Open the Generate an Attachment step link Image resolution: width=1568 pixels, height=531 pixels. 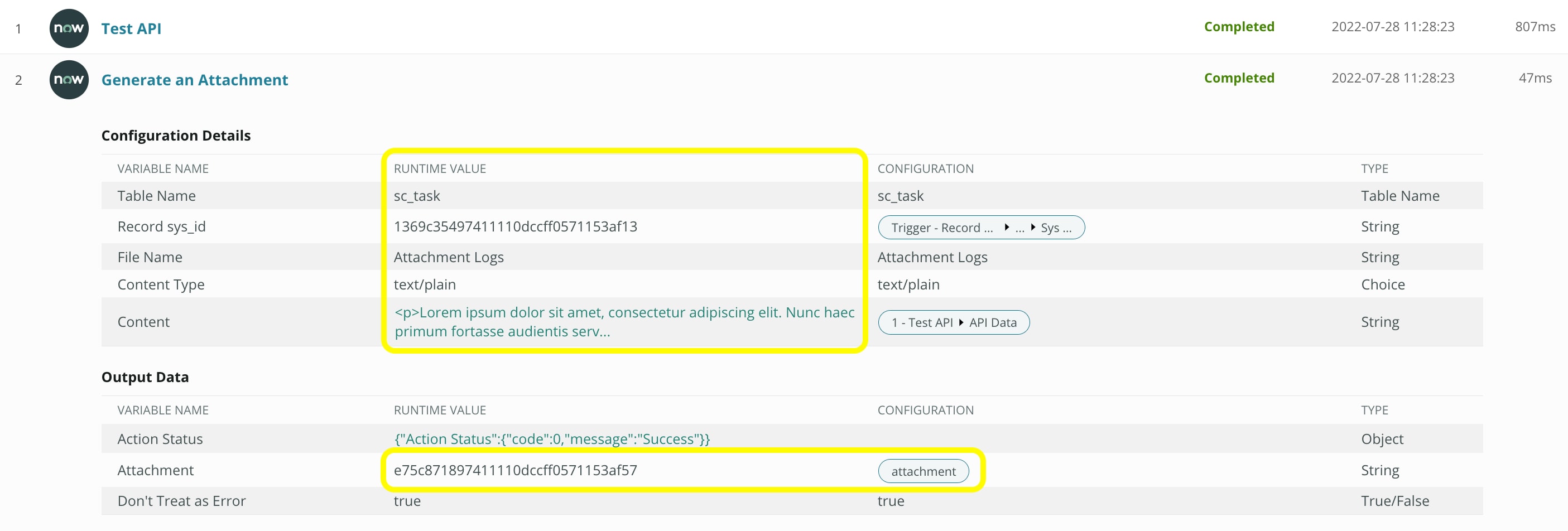[195, 79]
